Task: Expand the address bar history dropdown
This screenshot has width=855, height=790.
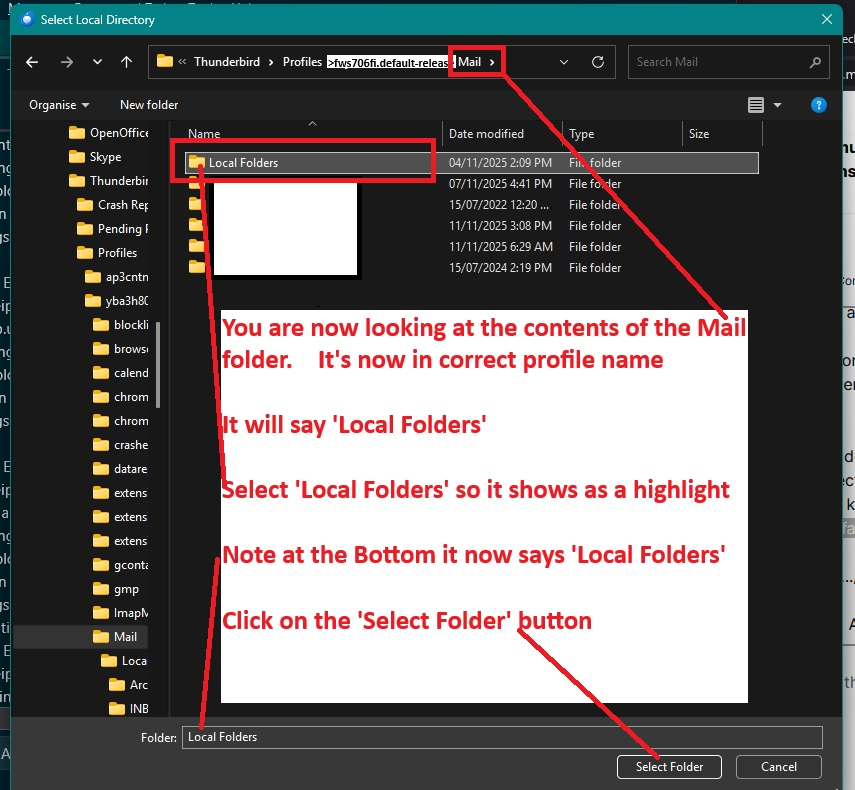Action: (565, 62)
